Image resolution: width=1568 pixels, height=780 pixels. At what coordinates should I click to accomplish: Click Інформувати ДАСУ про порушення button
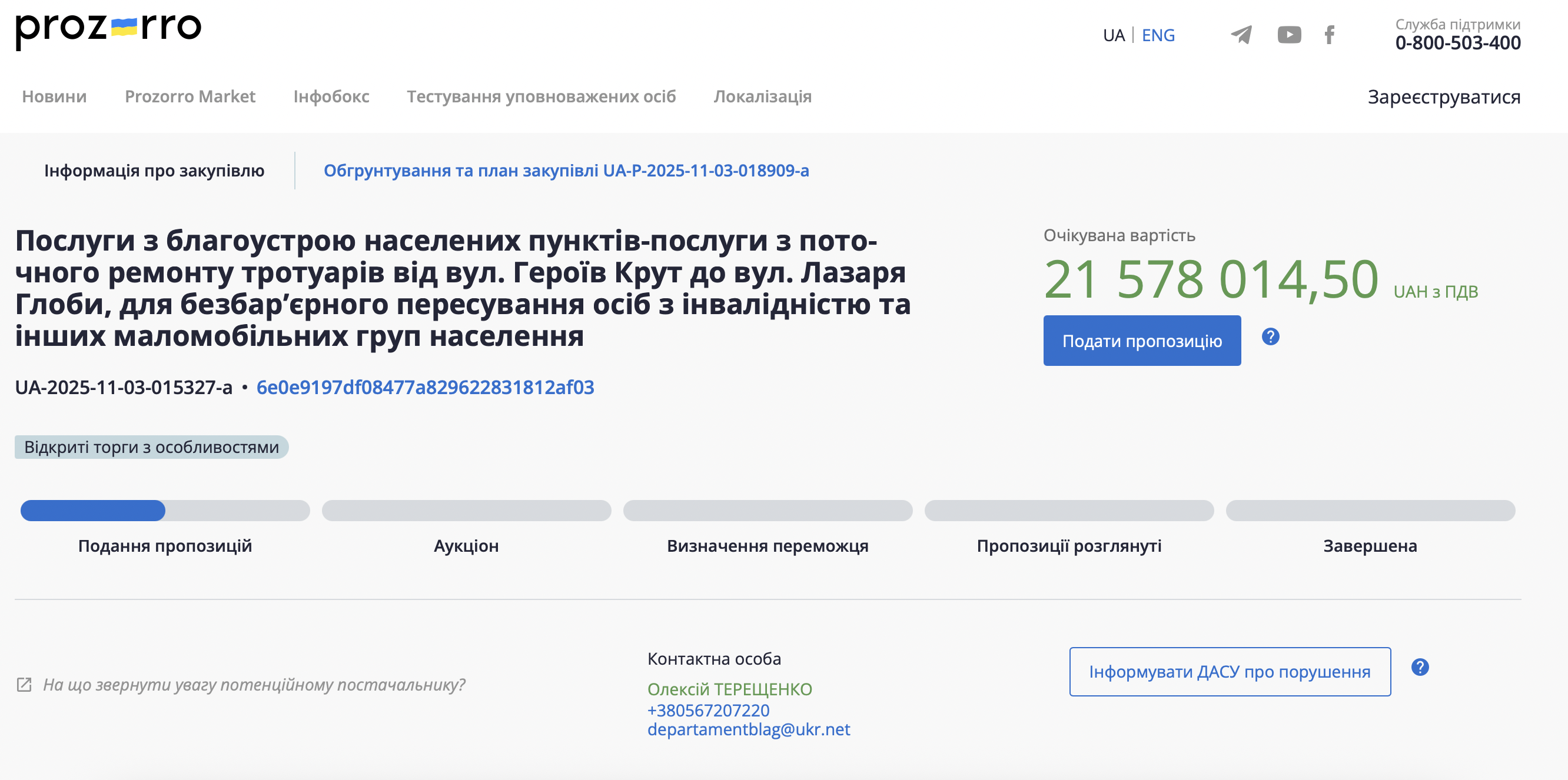1229,672
